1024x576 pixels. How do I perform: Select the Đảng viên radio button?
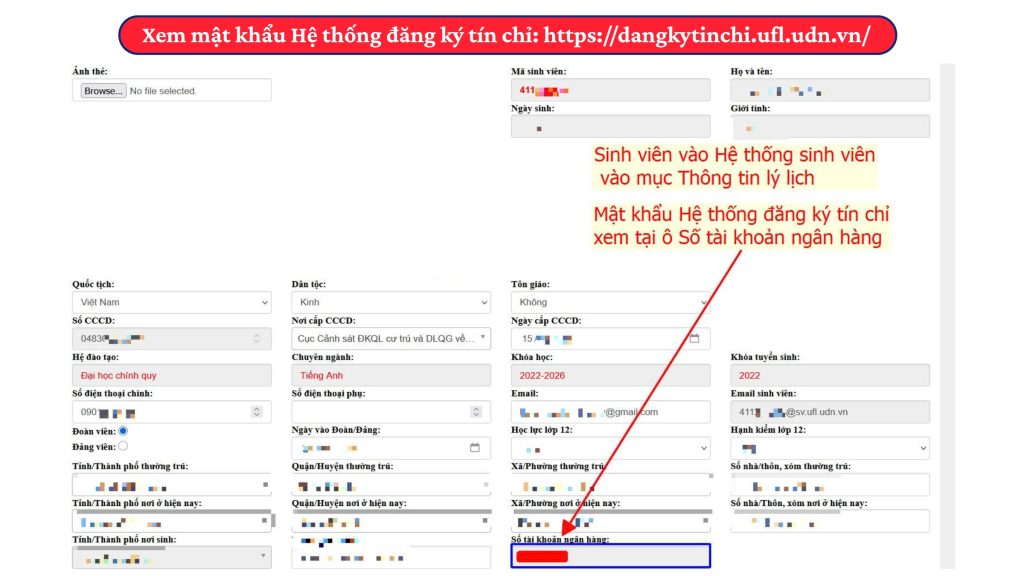tap(123, 446)
